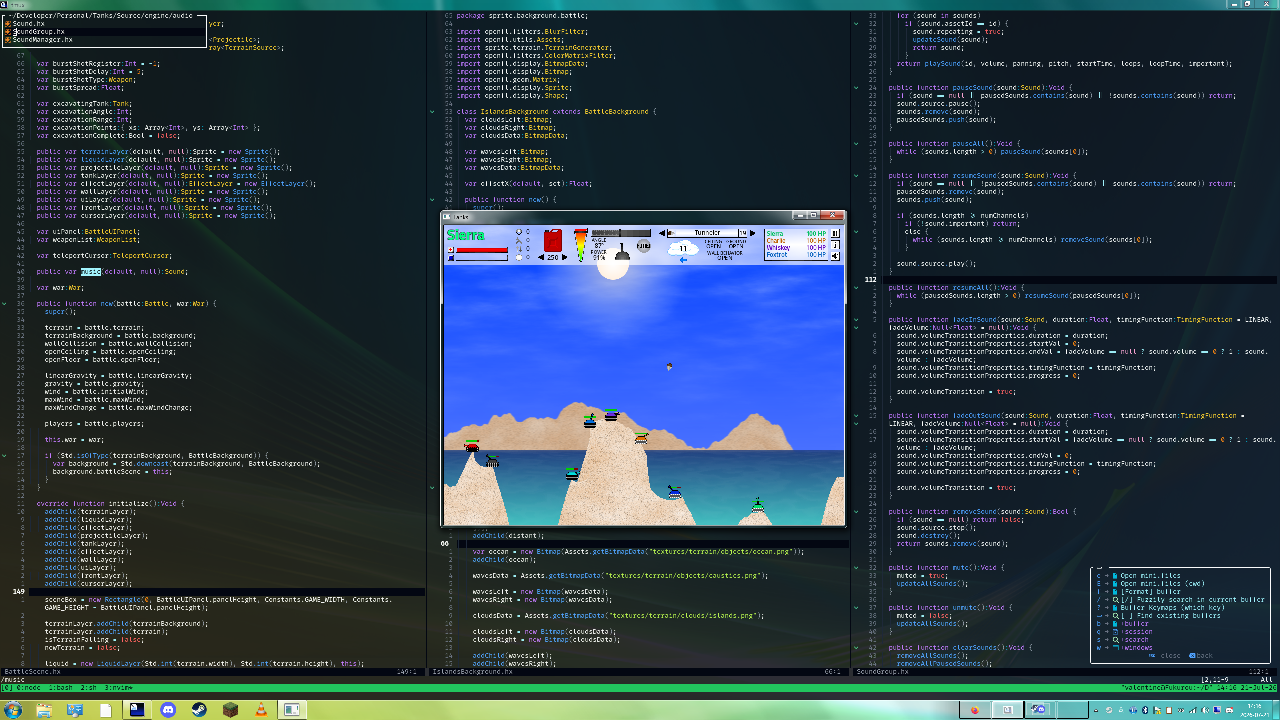Screen dimensions: 1280x720
Task: Expand the '+session' group
Action: pos(1137,632)
